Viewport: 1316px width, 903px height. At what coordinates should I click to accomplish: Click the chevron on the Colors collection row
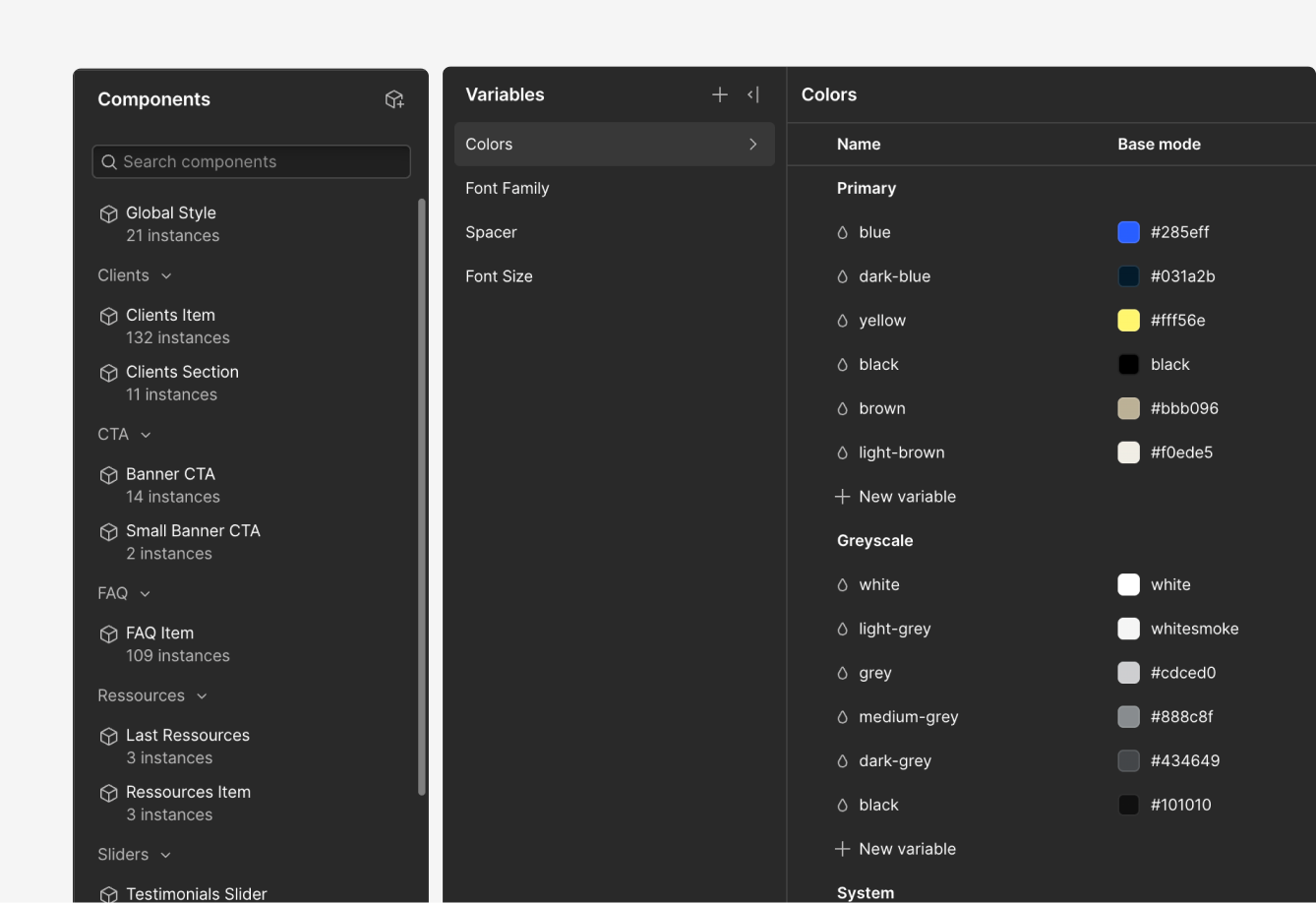coord(753,145)
